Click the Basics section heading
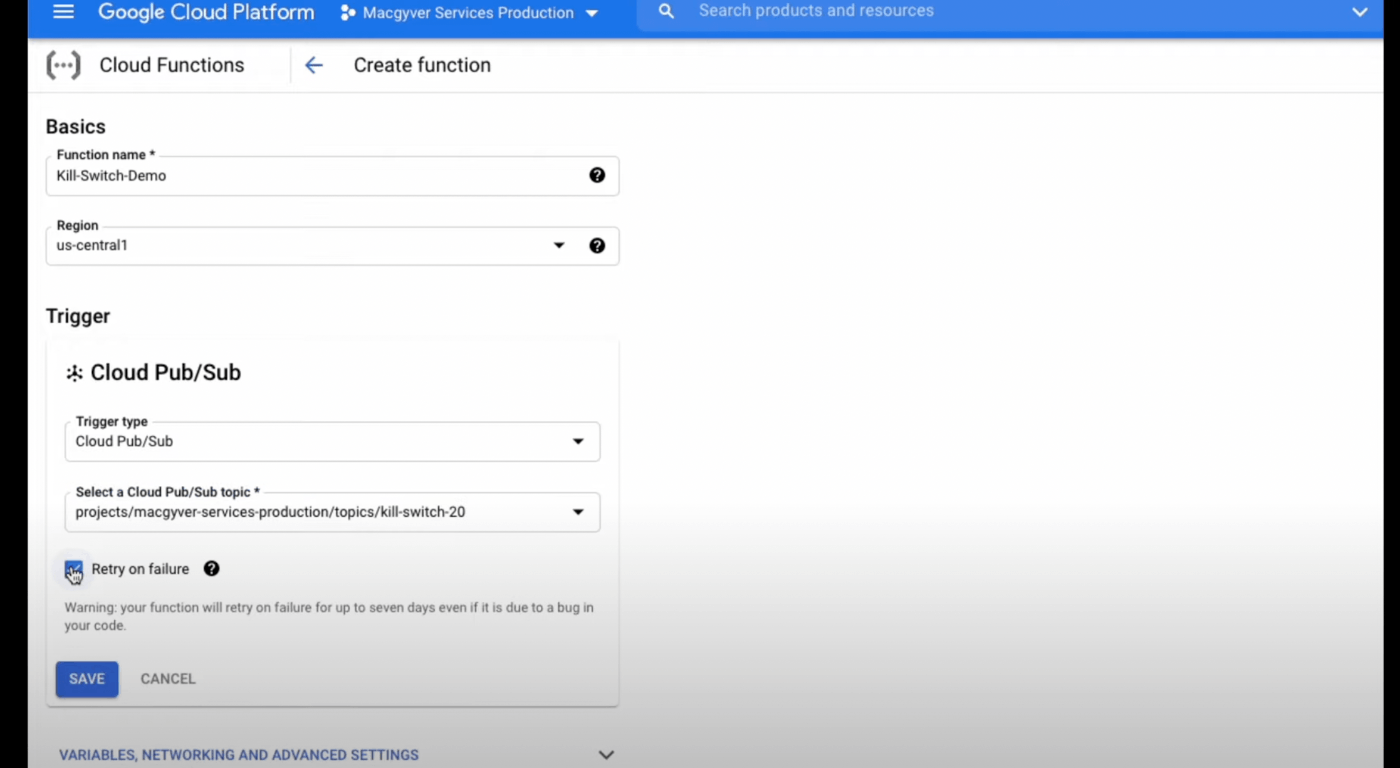The height and width of the screenshot is (768, 1400). pos(76,127)
